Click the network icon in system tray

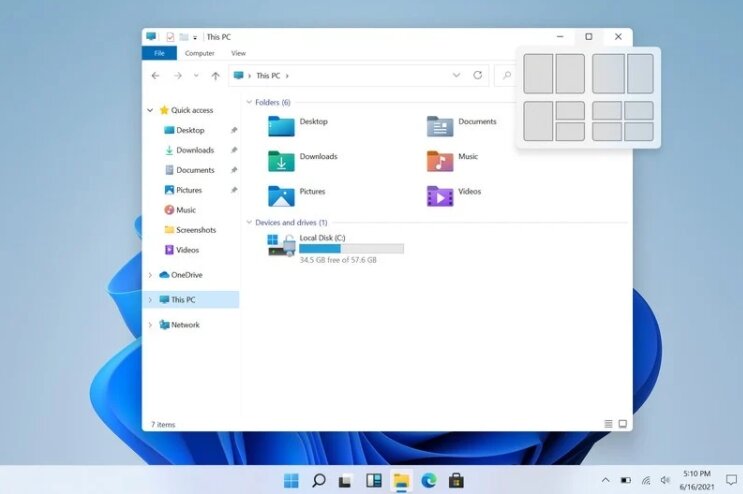[646, 480]
